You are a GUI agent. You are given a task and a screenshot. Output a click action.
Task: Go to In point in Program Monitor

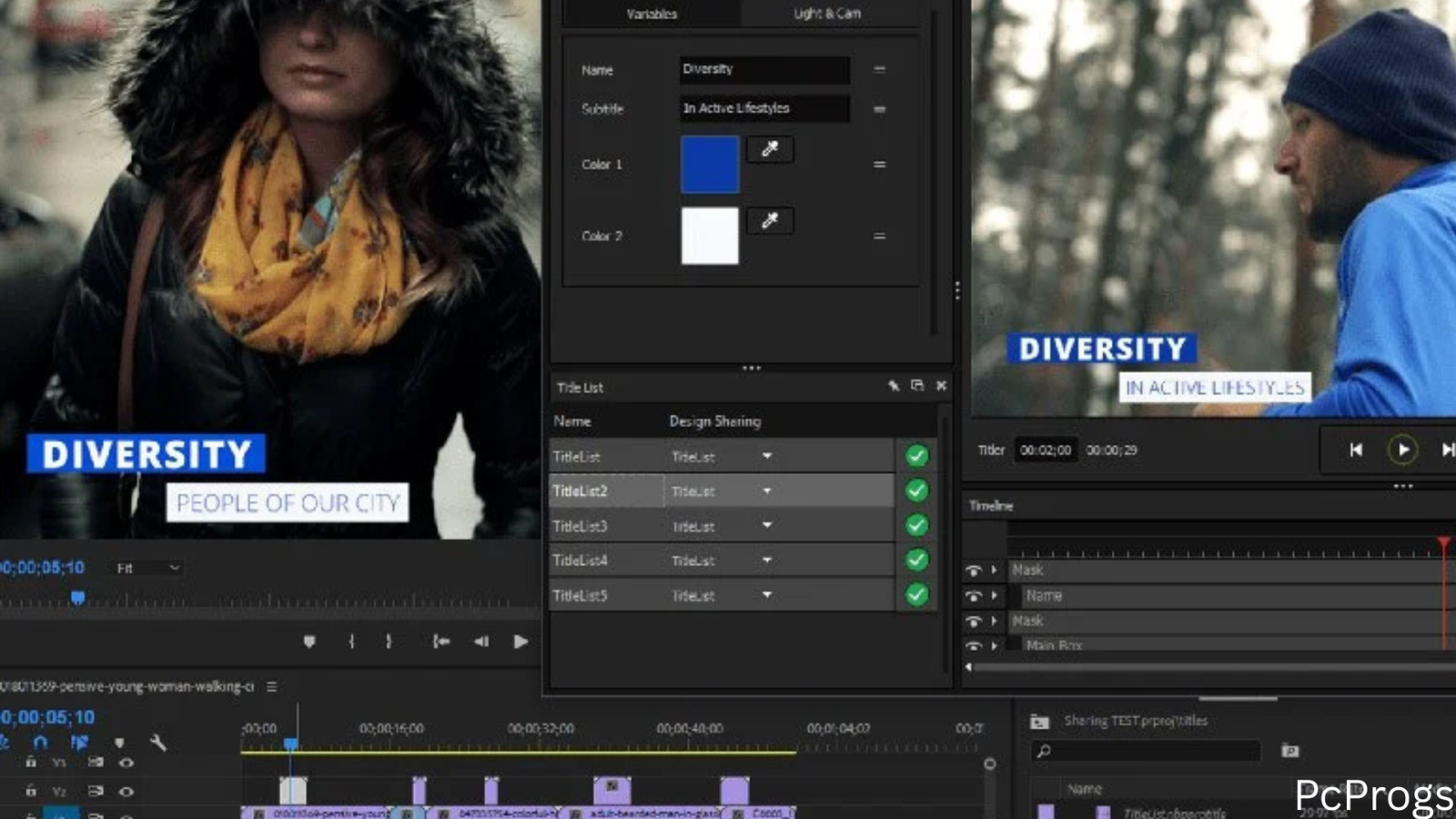440,642
